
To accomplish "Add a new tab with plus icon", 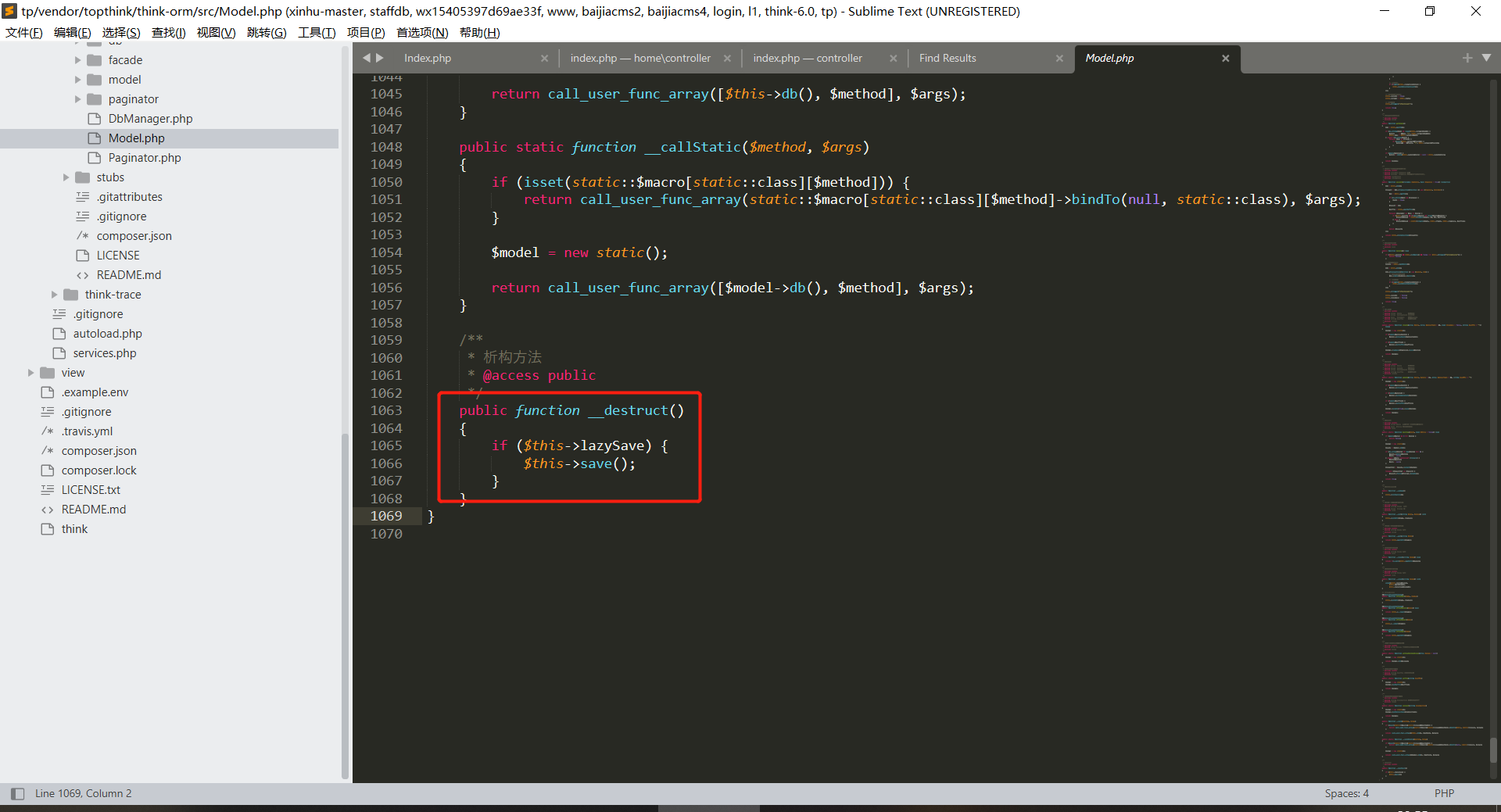I will tap(1467, 58).
